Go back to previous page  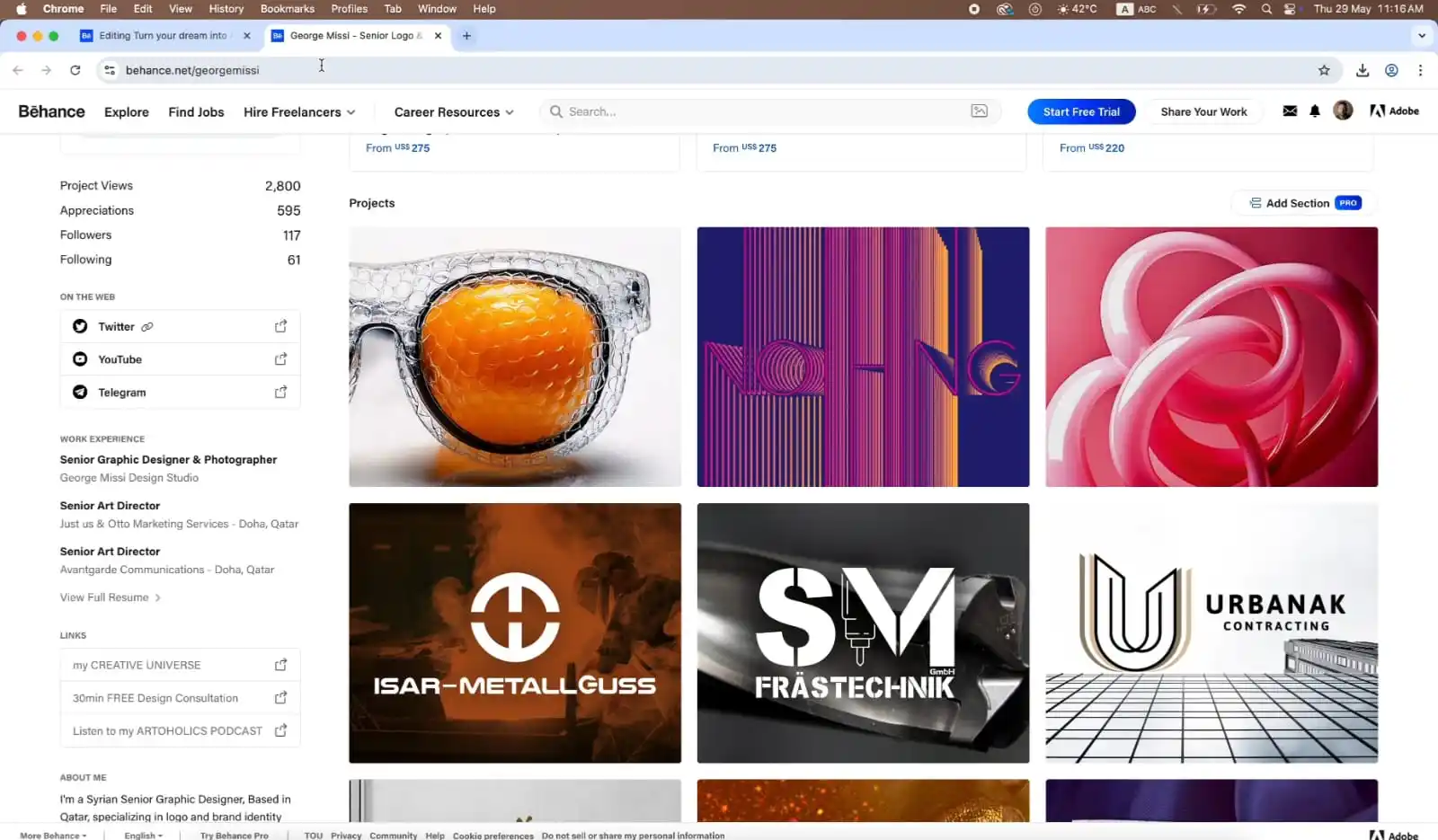(18, 70)
